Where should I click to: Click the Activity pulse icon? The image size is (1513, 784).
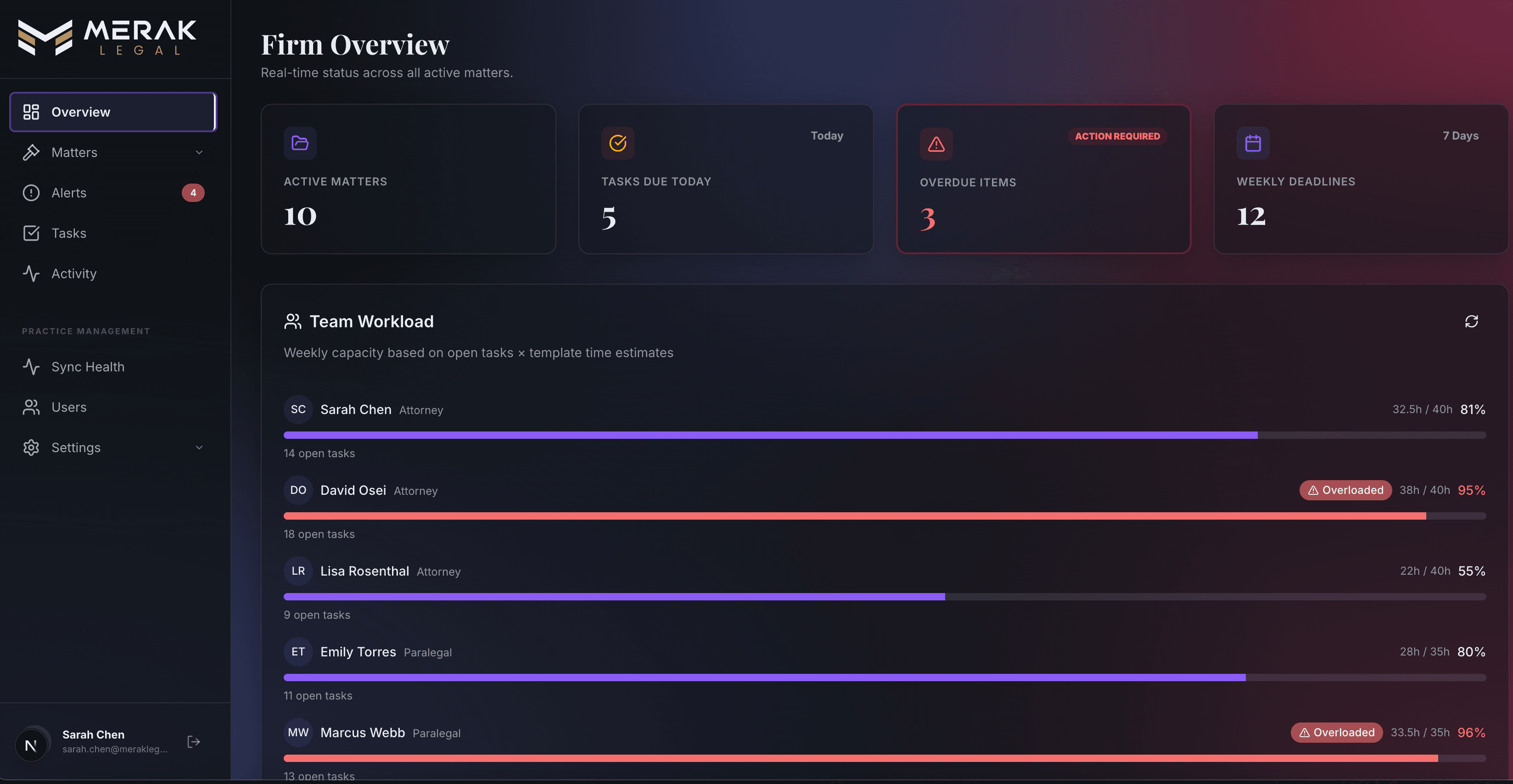(31, 274)
